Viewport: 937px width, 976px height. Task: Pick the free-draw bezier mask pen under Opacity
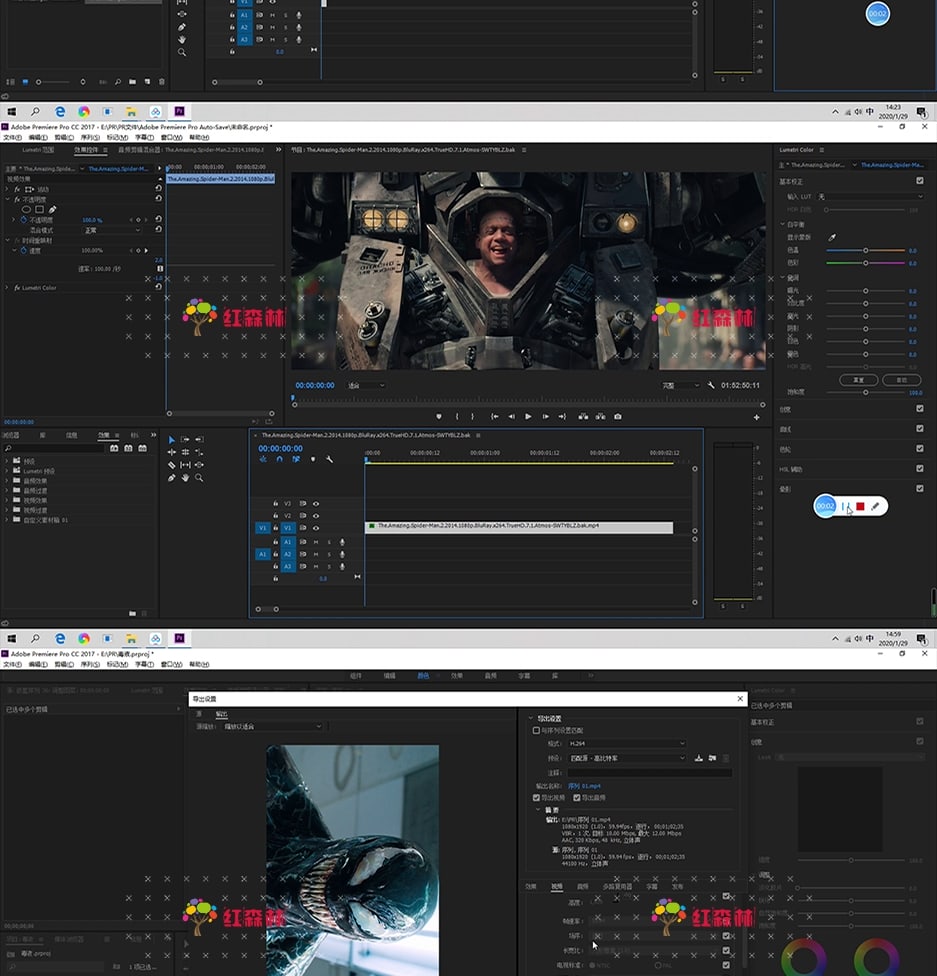click(52, 210)
